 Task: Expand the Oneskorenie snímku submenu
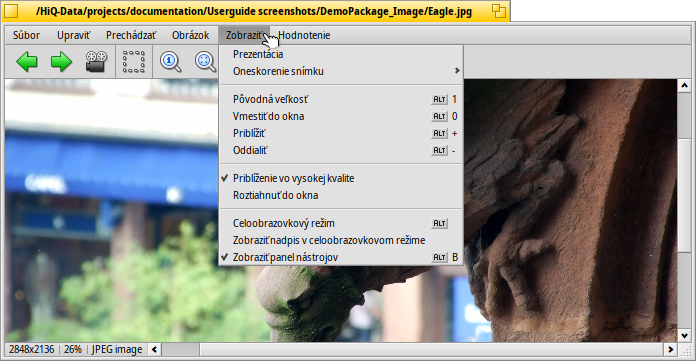point(341,71)
